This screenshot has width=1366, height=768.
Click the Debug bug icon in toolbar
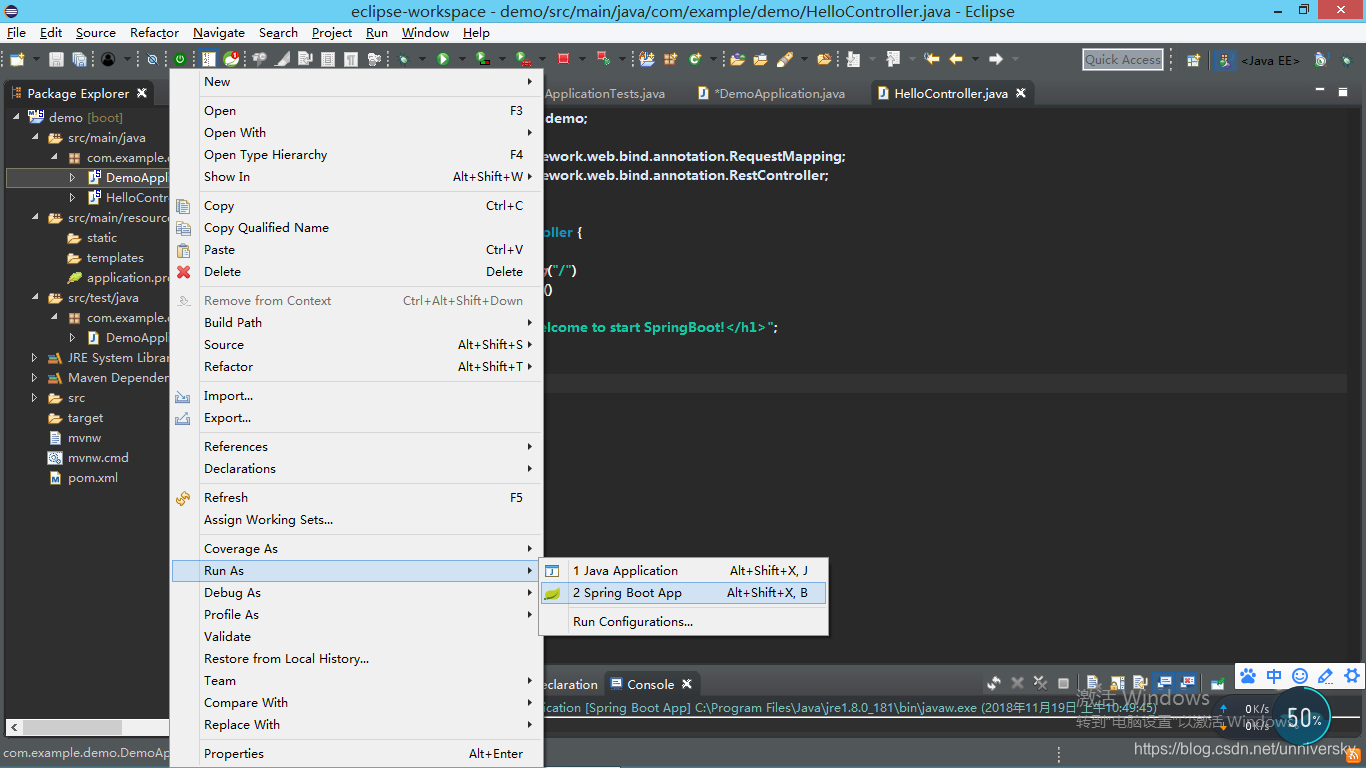click(x=403, y=59)
